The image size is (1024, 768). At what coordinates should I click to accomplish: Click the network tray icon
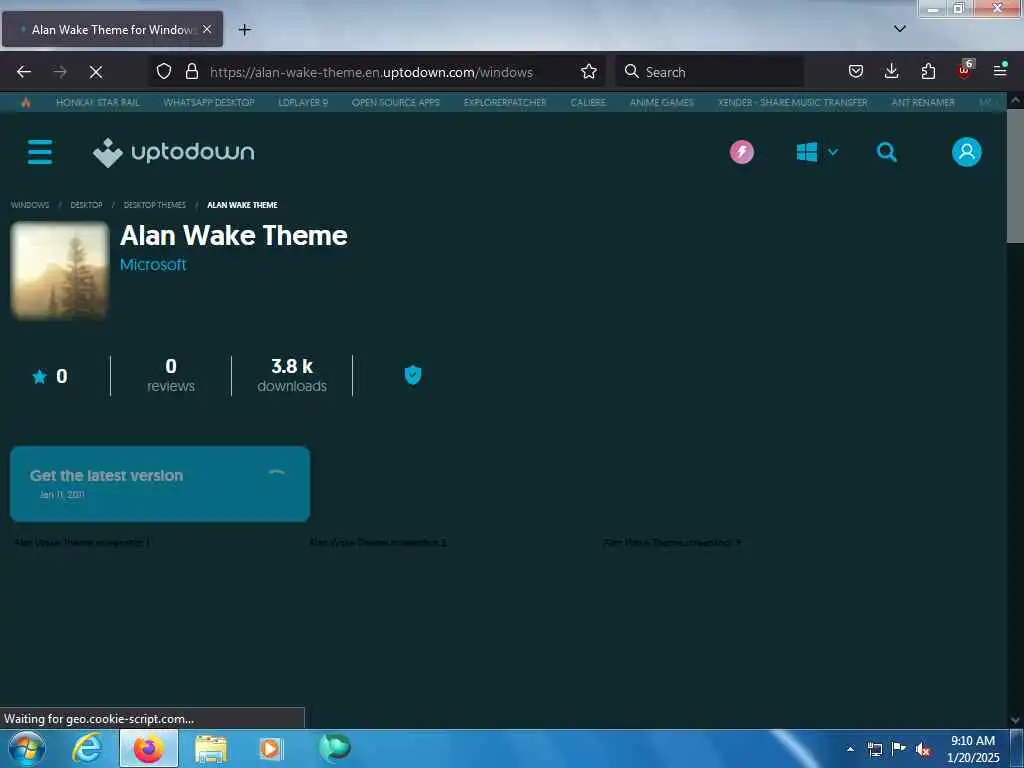pyautogui.click(x=874, y=749)
